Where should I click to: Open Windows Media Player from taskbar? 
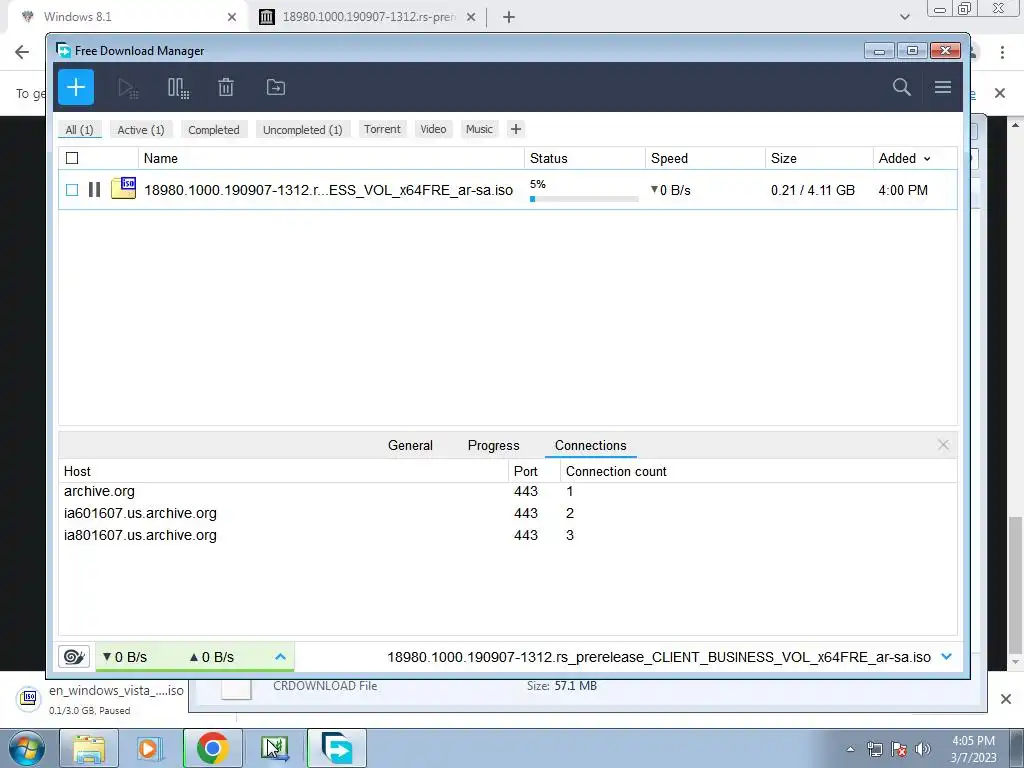coord(150,748)
